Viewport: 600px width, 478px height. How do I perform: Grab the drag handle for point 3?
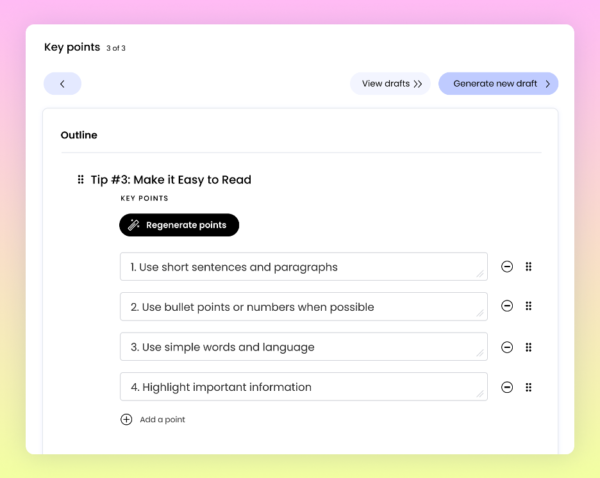tap(528, 347)
